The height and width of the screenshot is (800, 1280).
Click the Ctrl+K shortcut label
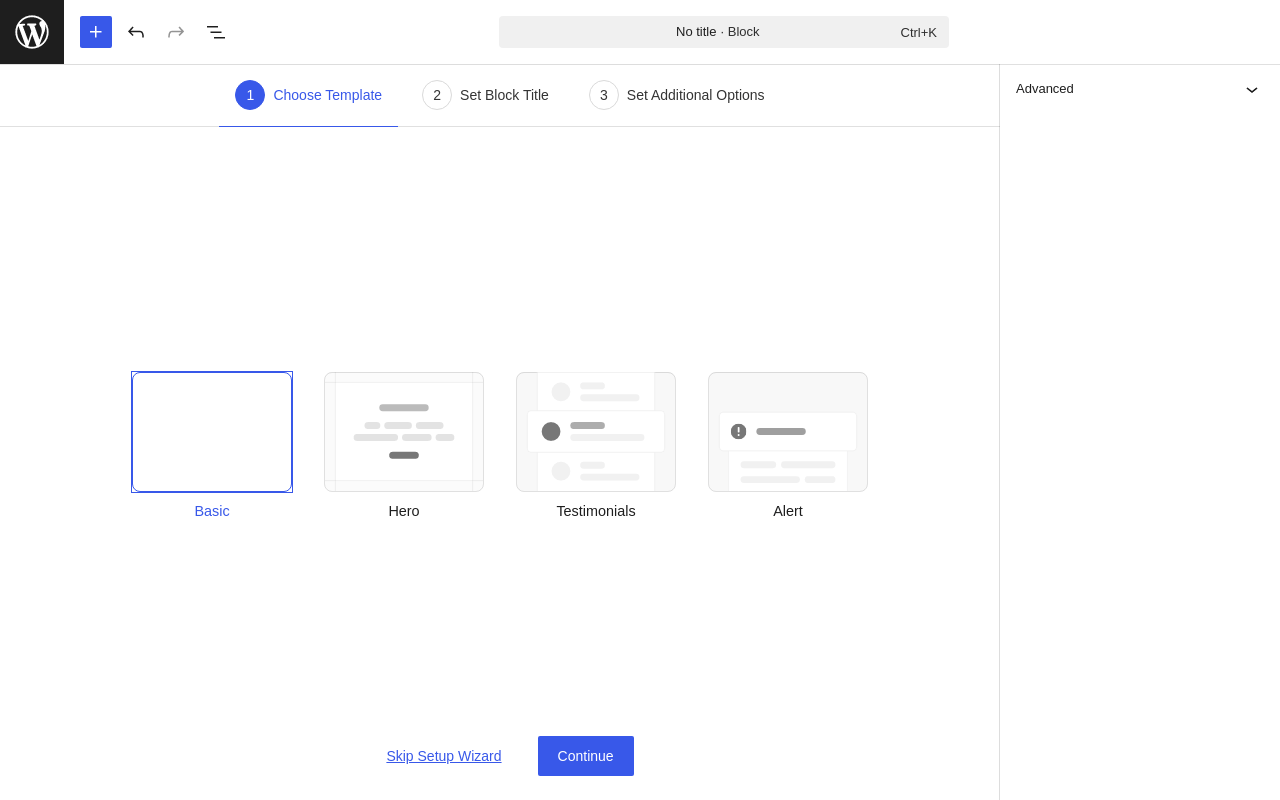pyautogui.click(x=918, y=32)
